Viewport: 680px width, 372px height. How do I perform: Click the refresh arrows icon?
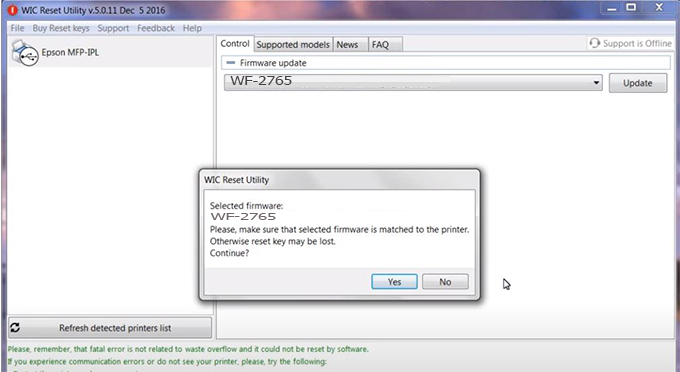[x=15, y=328]
